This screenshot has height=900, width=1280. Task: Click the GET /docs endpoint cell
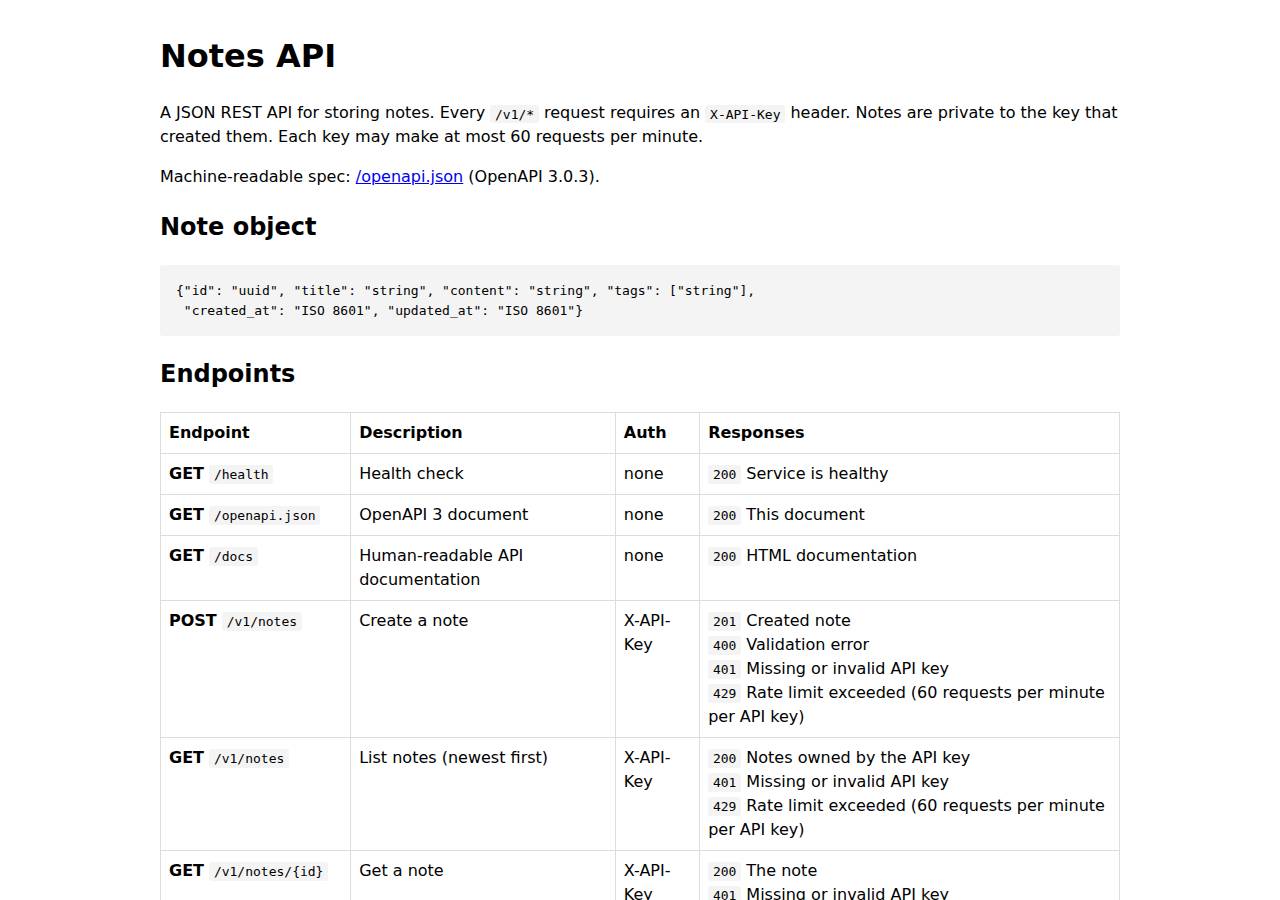click(255, 568)
